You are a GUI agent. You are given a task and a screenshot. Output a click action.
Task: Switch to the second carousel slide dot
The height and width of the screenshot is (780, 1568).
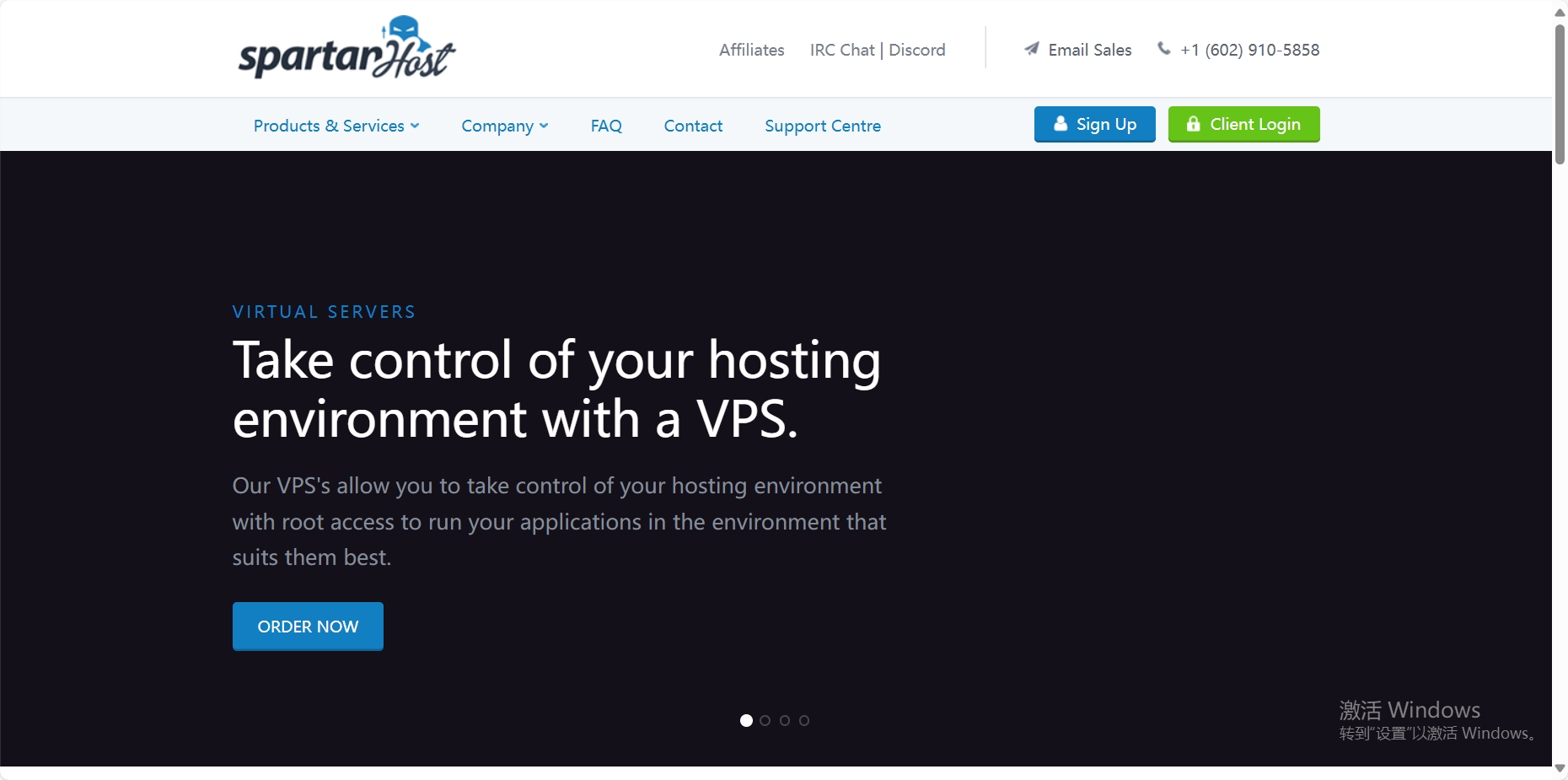tap(765, 720)
